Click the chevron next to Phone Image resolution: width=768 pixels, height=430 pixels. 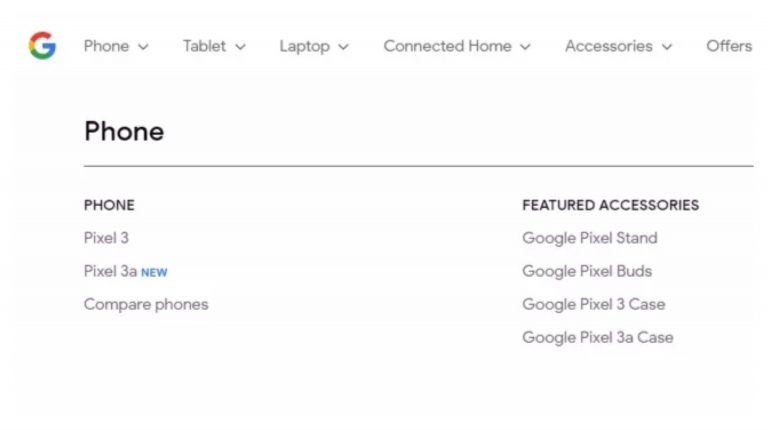(x=143, y=47)
